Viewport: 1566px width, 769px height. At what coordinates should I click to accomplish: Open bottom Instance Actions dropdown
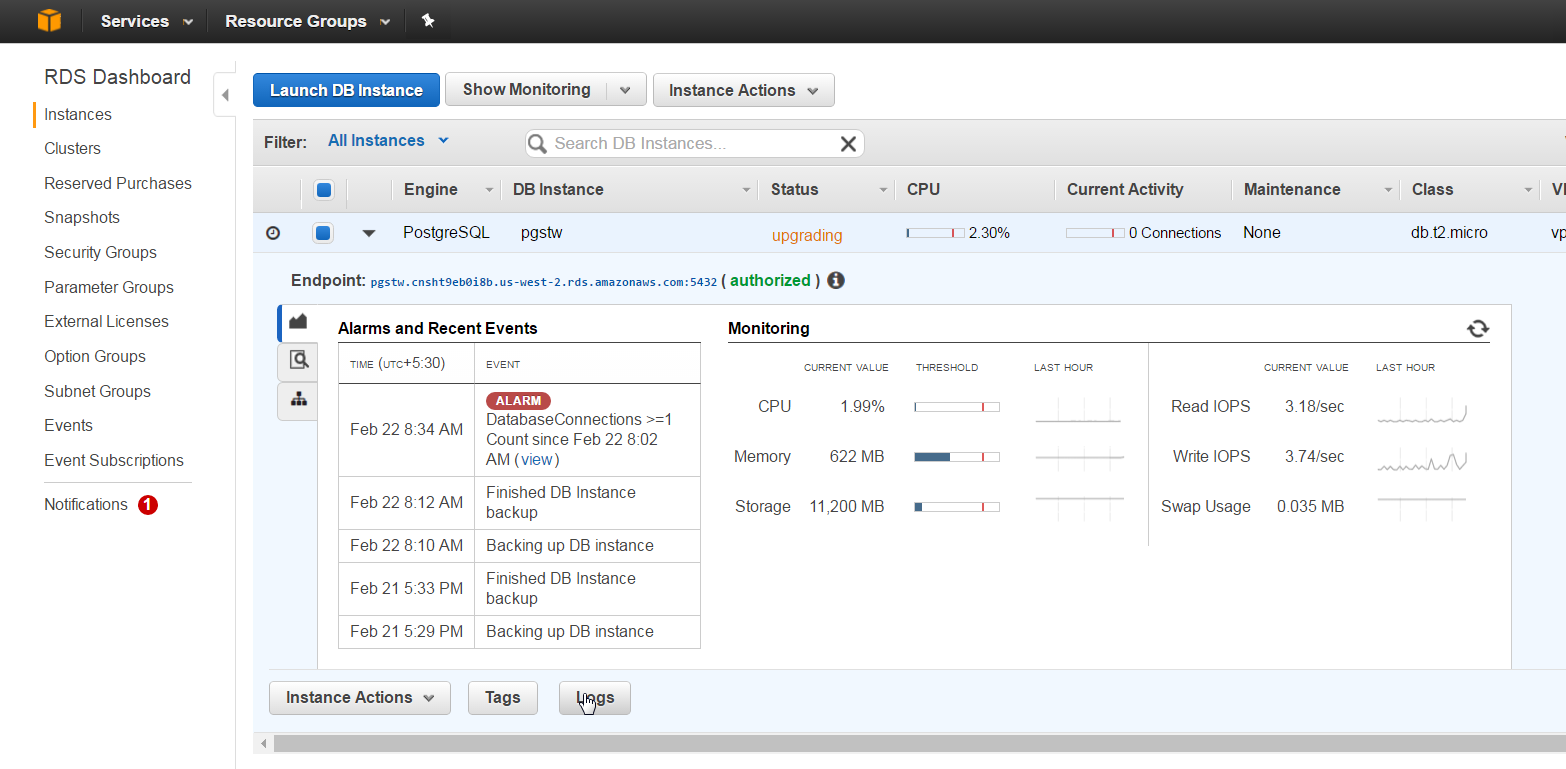[360, 698]
